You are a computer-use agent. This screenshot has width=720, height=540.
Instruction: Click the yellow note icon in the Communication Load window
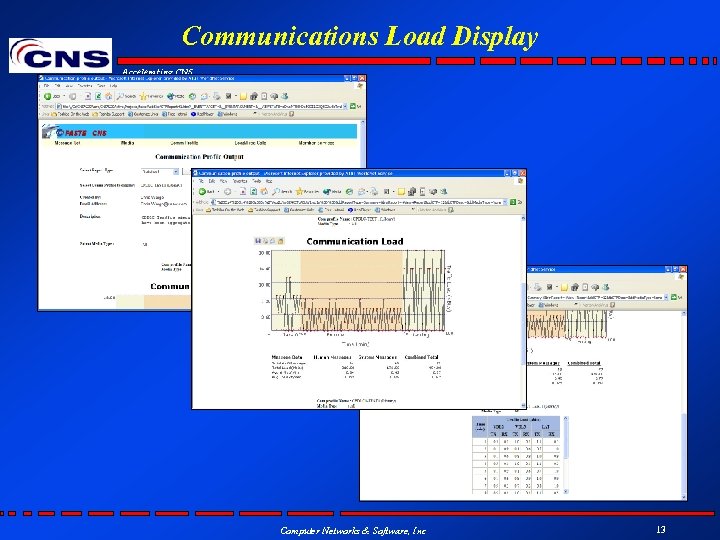pyautogui.click(x=401, y=191)
